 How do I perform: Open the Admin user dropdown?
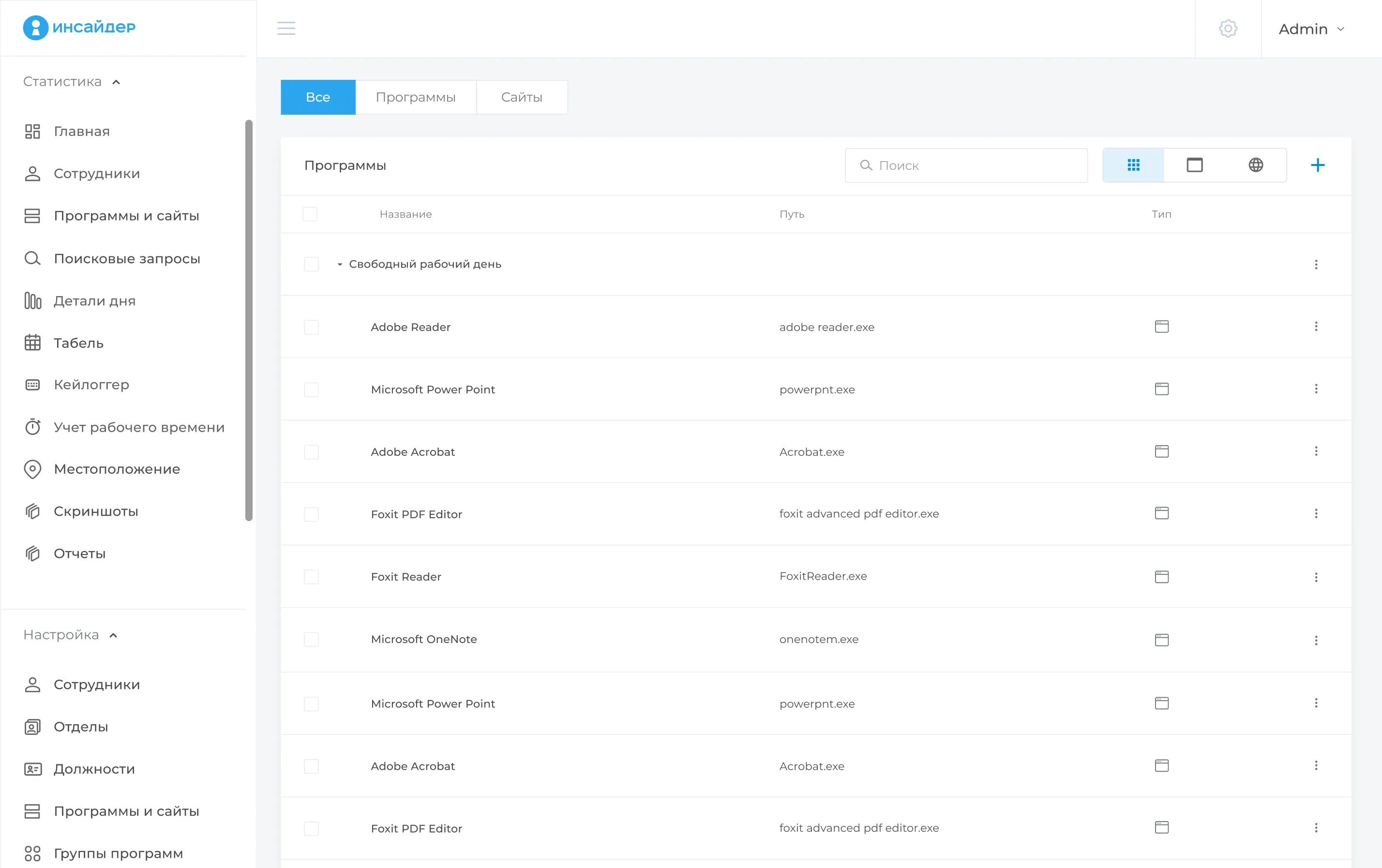click(x=1311, y=29)
